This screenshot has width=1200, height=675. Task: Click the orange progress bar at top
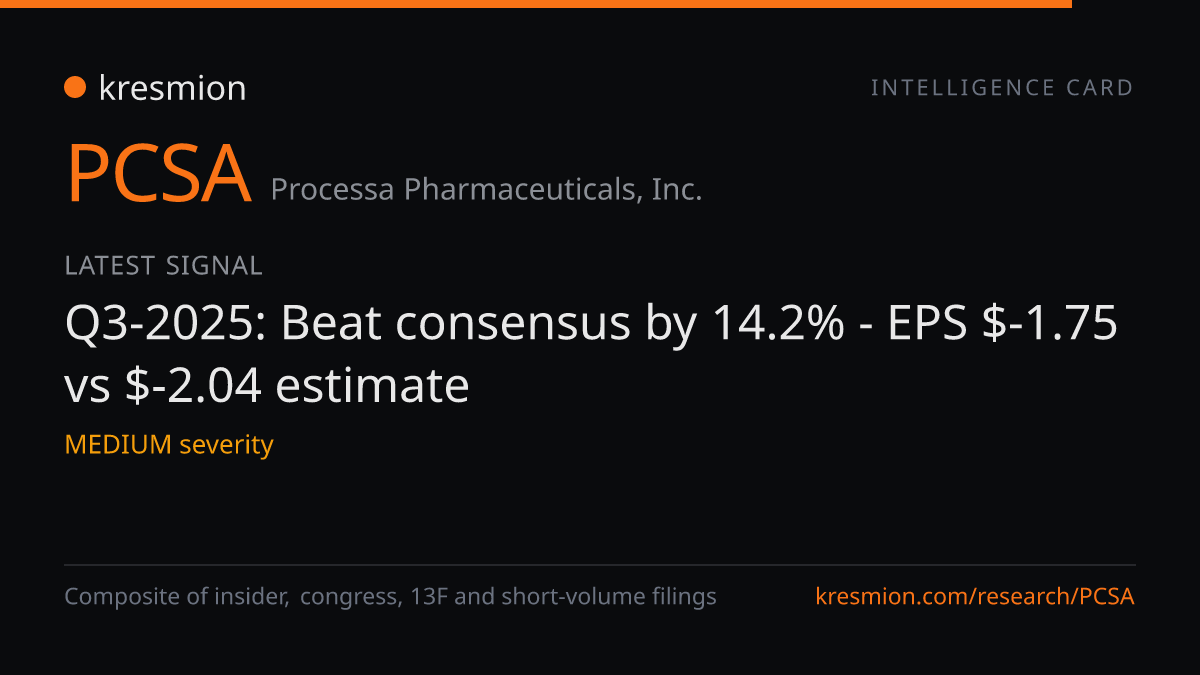tap(536, 4)
